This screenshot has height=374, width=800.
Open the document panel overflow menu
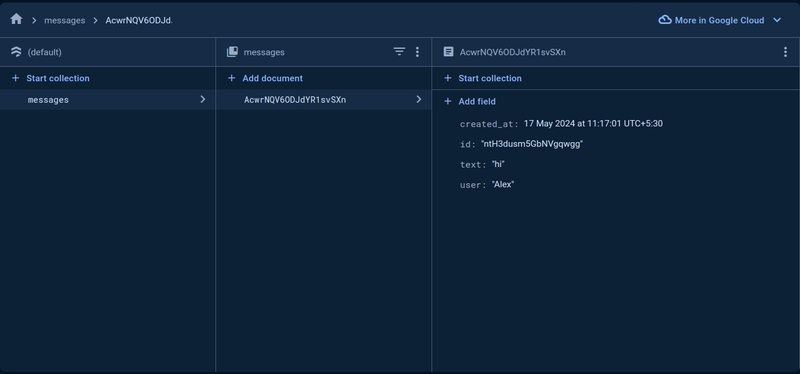coord(785,52)
